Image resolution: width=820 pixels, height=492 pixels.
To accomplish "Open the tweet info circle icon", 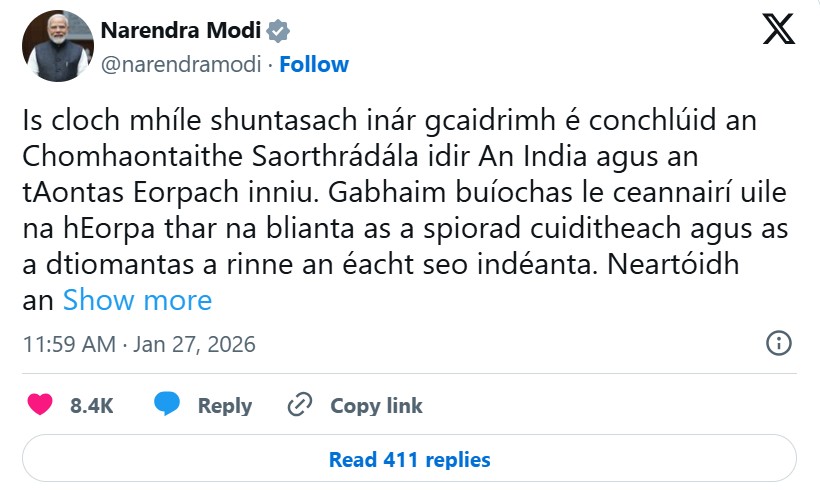I will pyautogui.click(x=779, y=343).
